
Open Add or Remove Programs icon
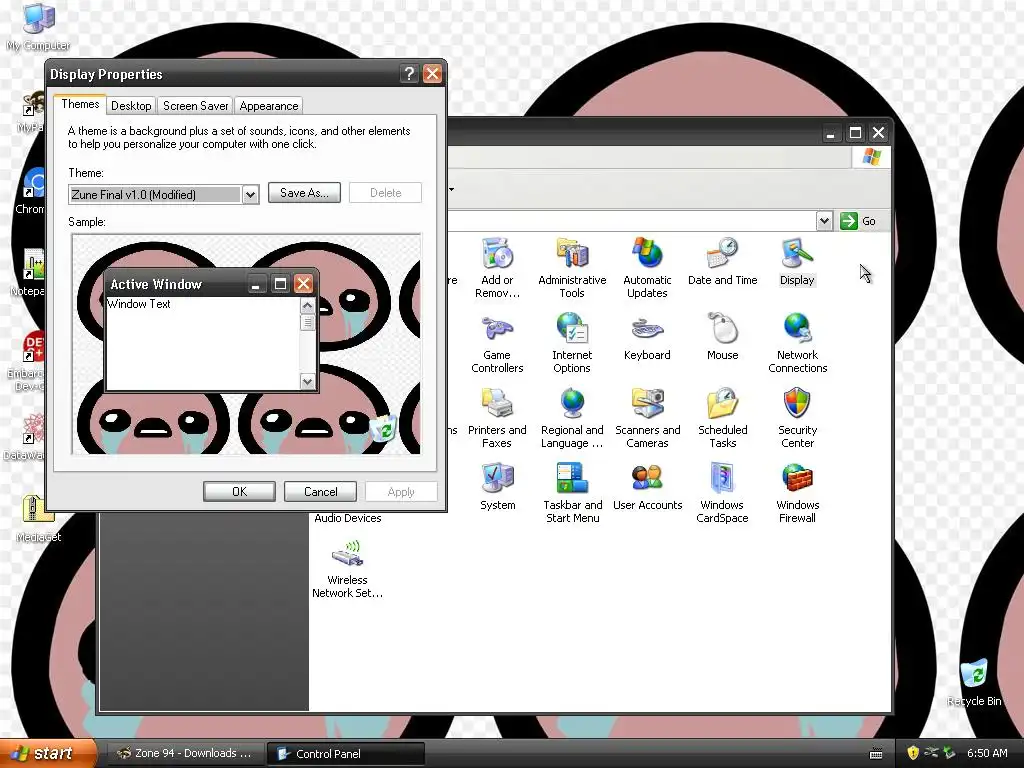click(x=497, y=267)
